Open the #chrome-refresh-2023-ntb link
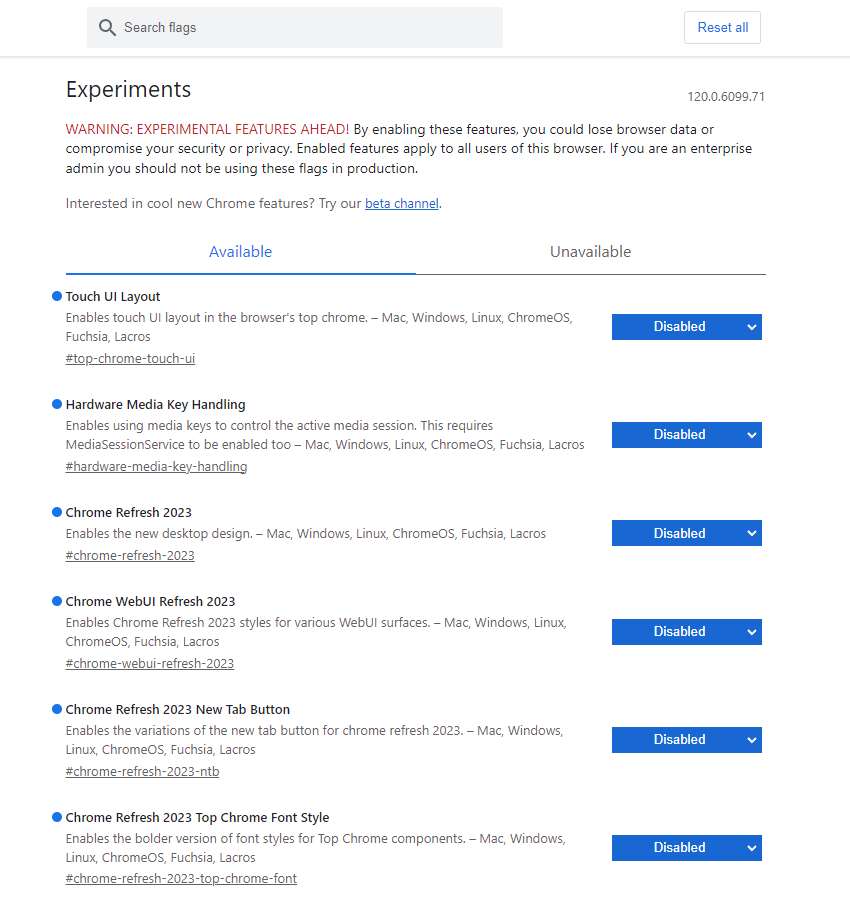 142,771
